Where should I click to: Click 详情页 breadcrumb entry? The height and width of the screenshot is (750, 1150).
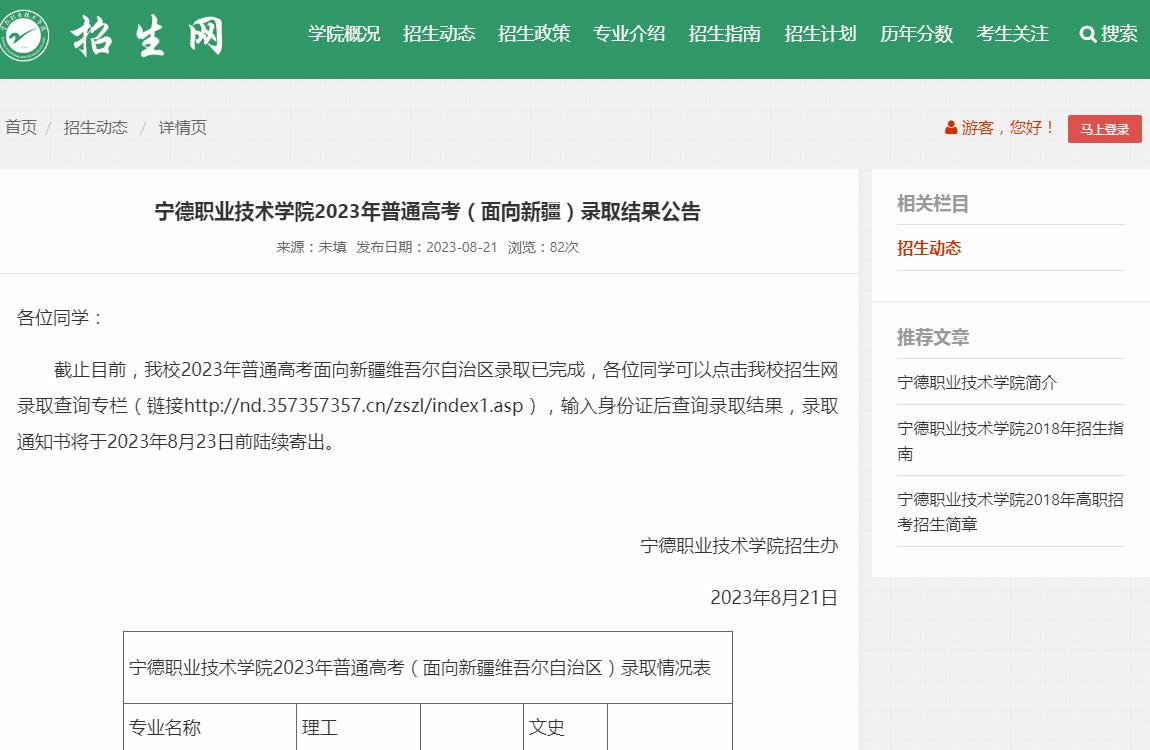point(183,128)
